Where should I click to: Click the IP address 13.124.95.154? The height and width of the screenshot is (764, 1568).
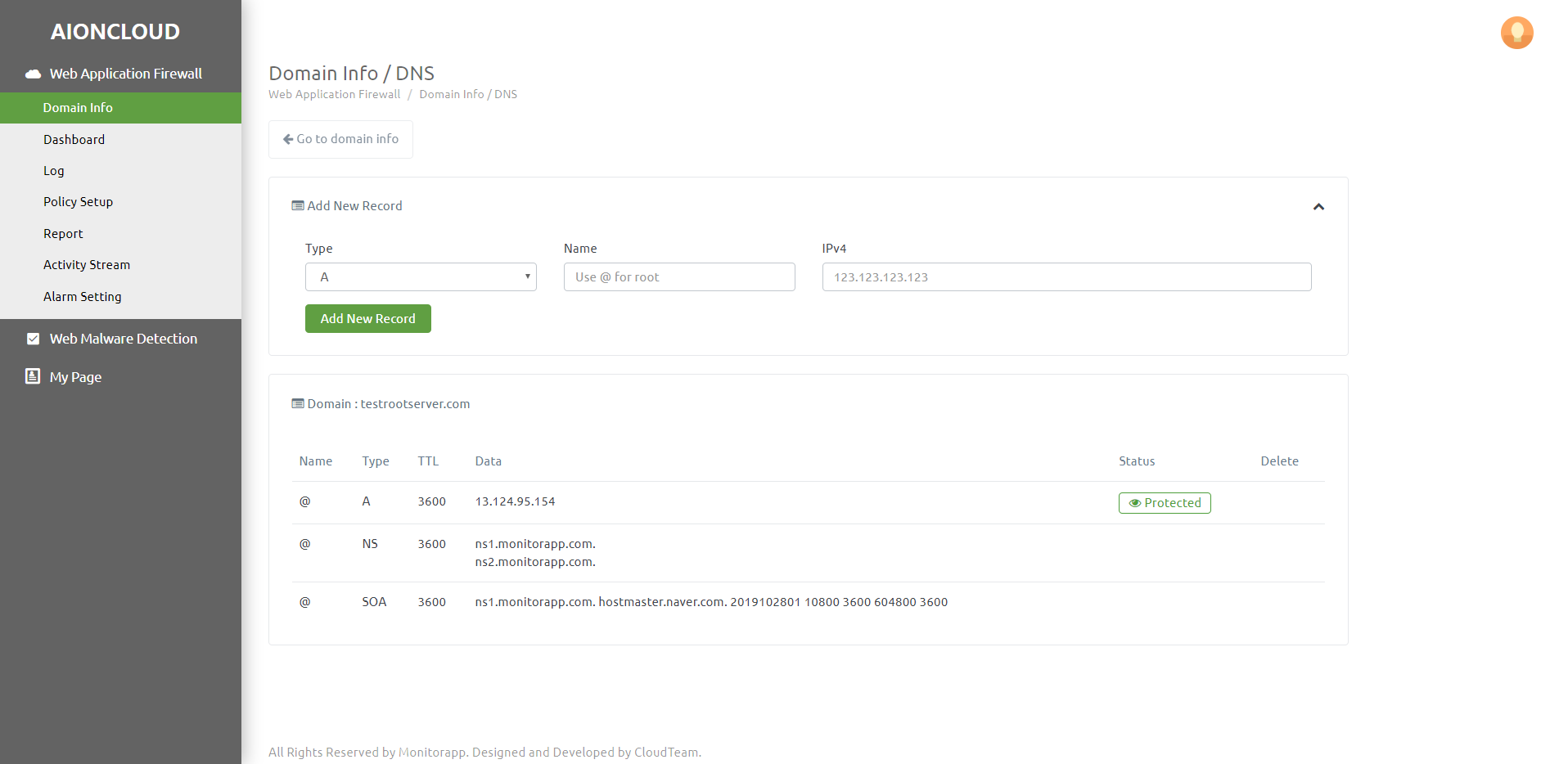point(515,501)
